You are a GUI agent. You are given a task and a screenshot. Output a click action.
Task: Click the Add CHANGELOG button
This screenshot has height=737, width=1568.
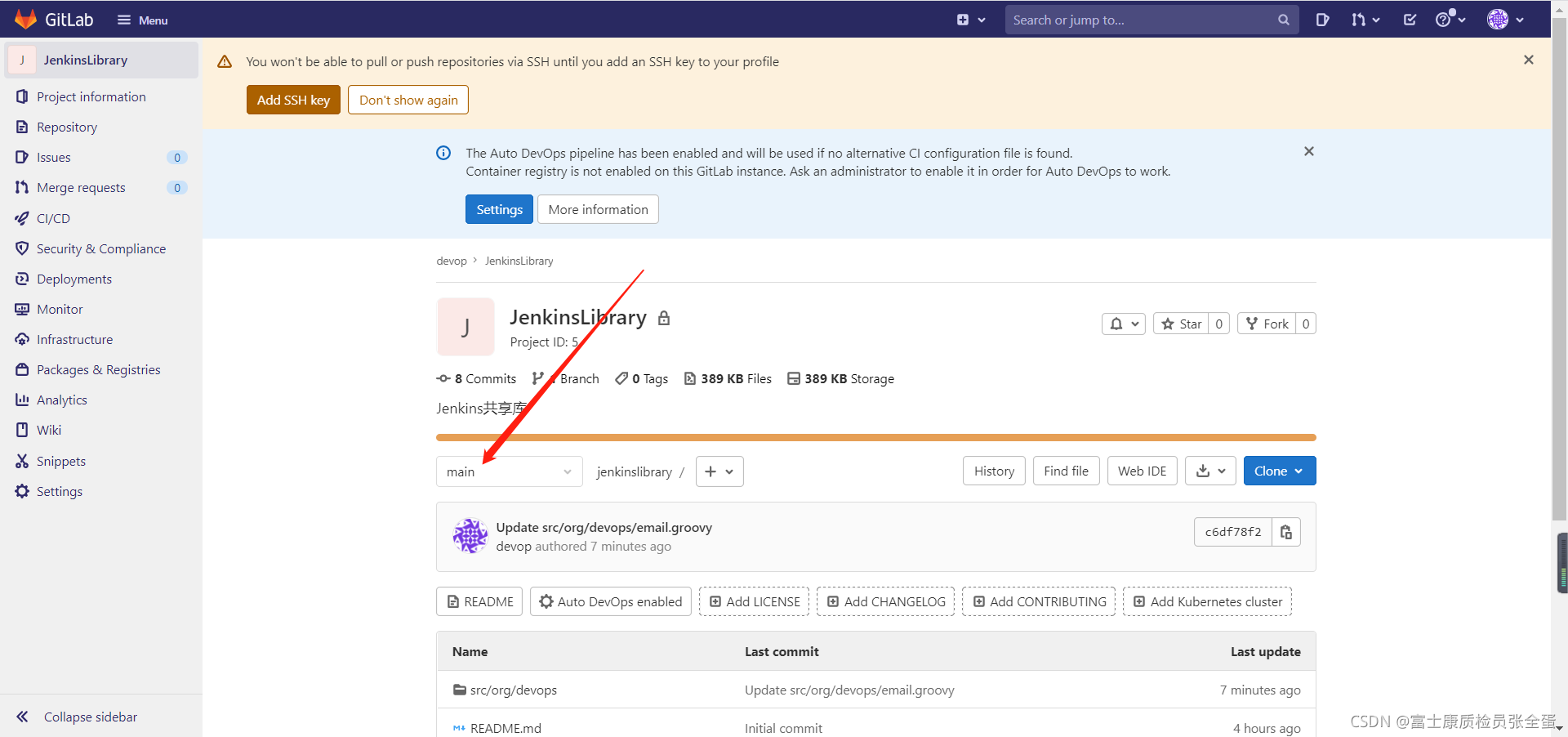click(x=885, y=601)
